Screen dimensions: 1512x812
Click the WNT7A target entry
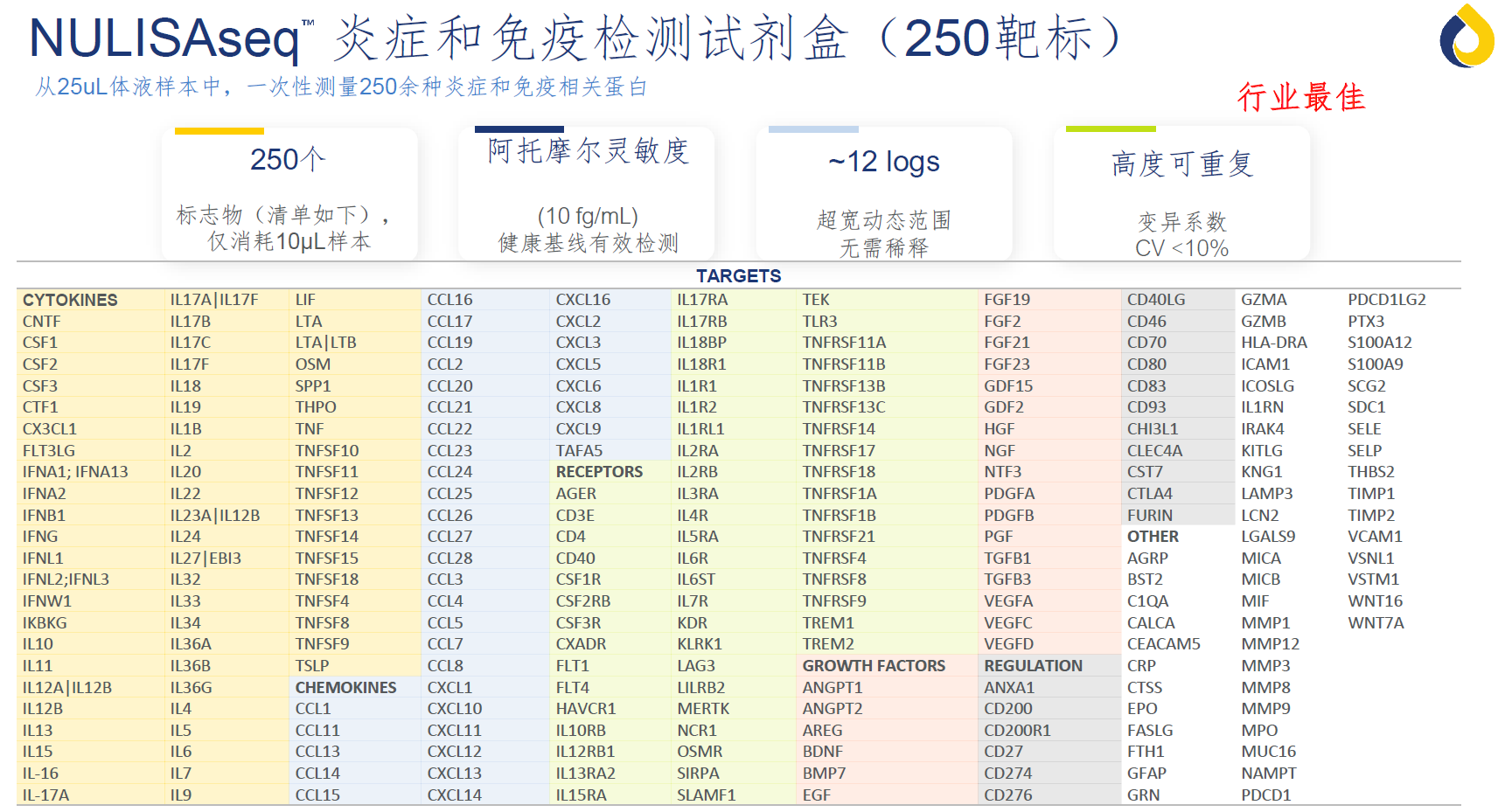tap(1376, 623)
